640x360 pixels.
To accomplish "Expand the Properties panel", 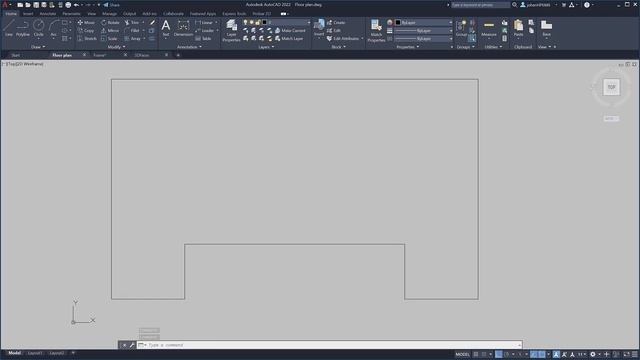I will 408,47.
